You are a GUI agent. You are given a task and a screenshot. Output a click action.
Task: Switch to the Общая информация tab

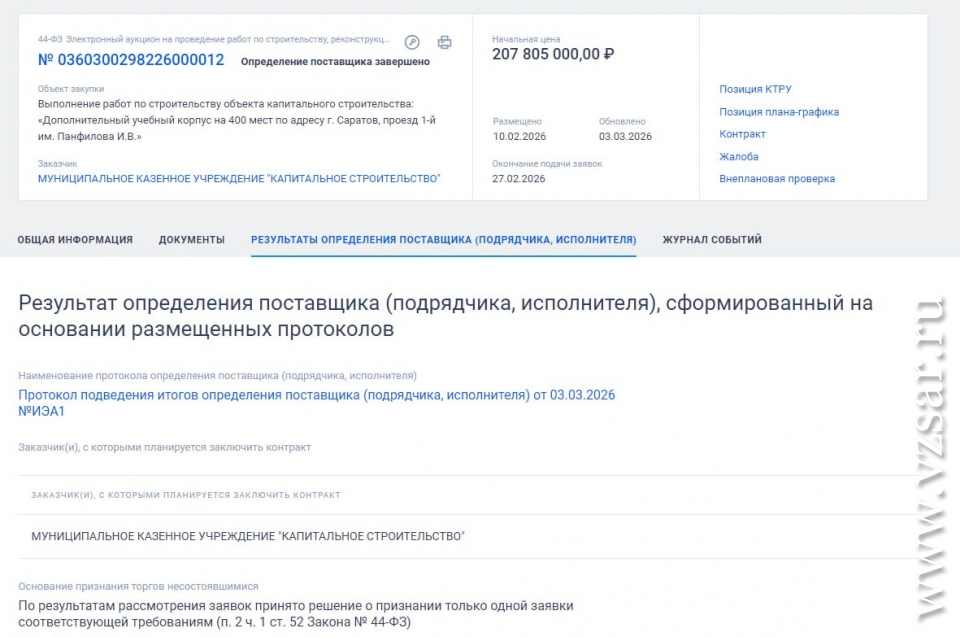75,240
